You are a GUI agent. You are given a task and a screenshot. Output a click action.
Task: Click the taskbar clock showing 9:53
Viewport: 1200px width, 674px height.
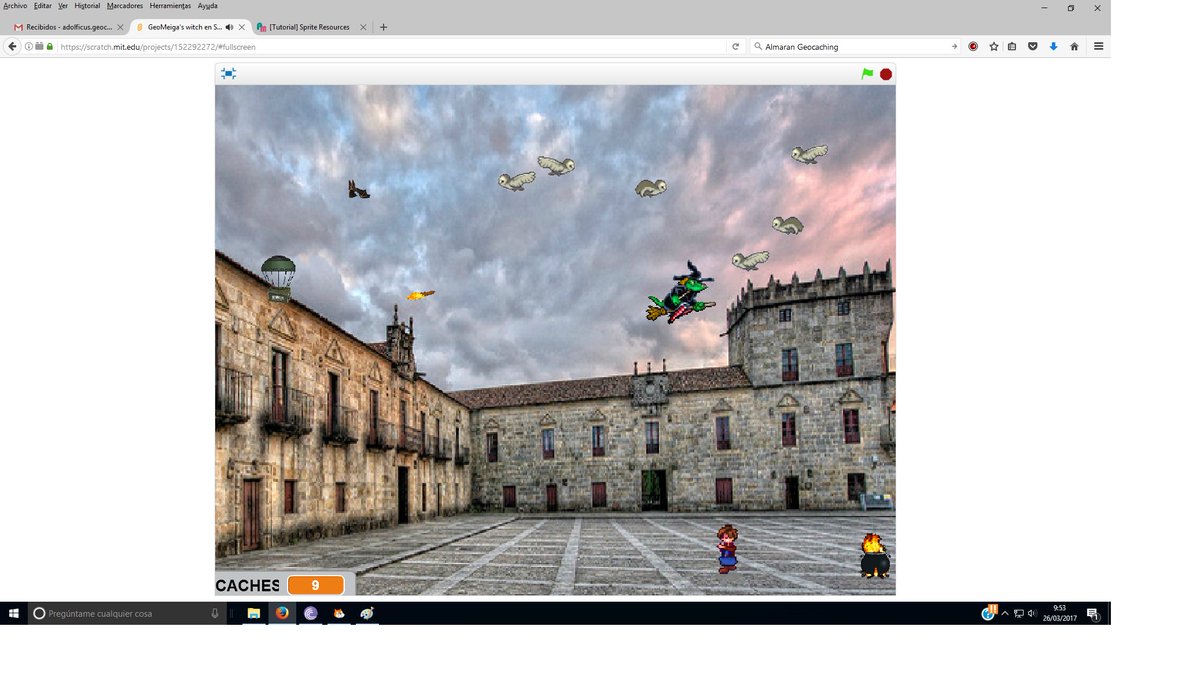point(1059,613)
